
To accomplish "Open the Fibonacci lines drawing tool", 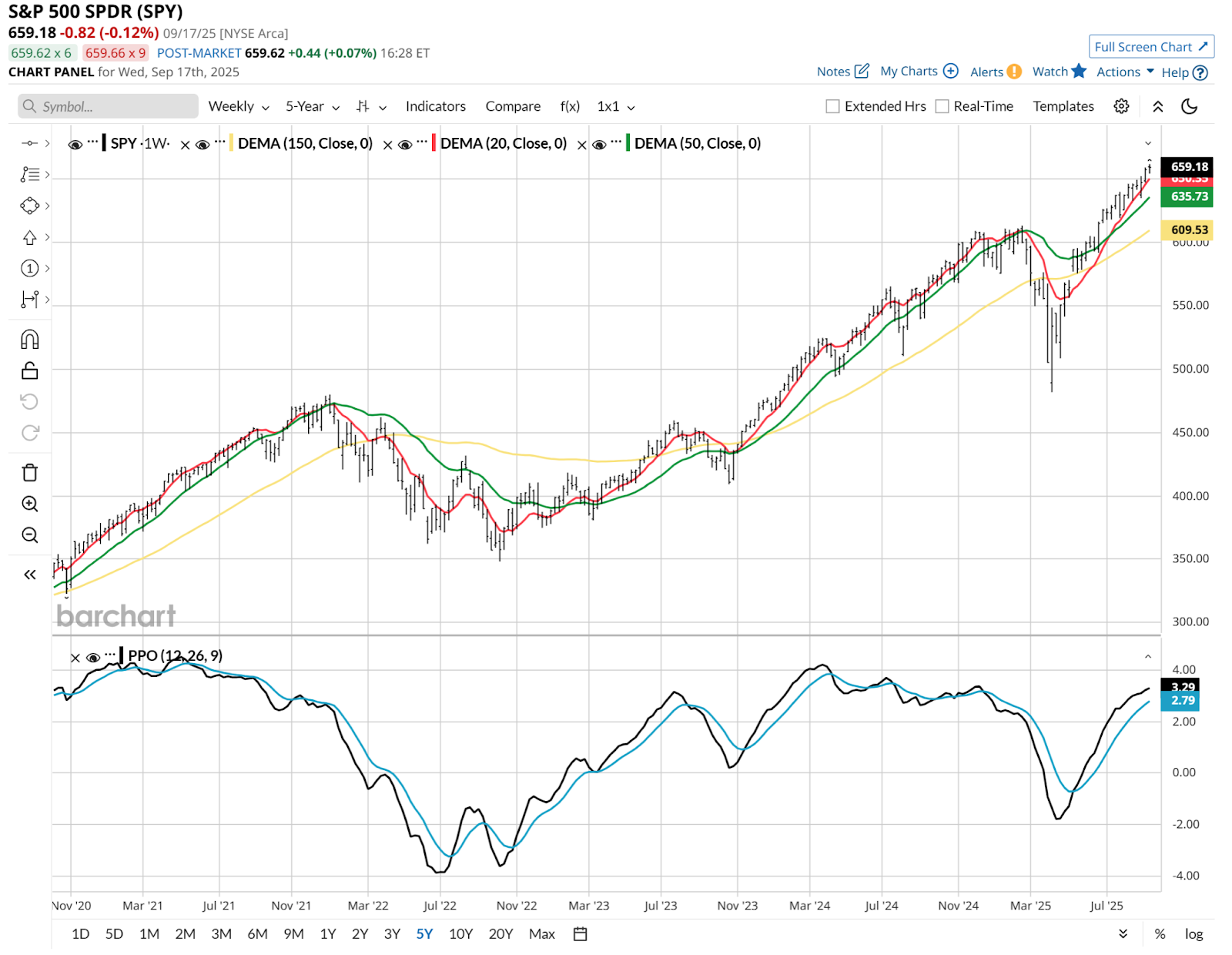I will [29, 175].
